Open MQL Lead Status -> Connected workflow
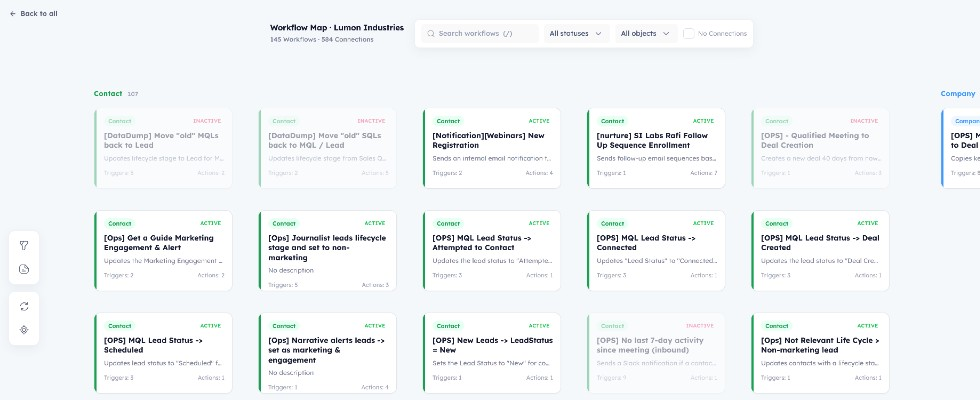The width and height of the screenshot is (980, 400). [x=656, y=251]
